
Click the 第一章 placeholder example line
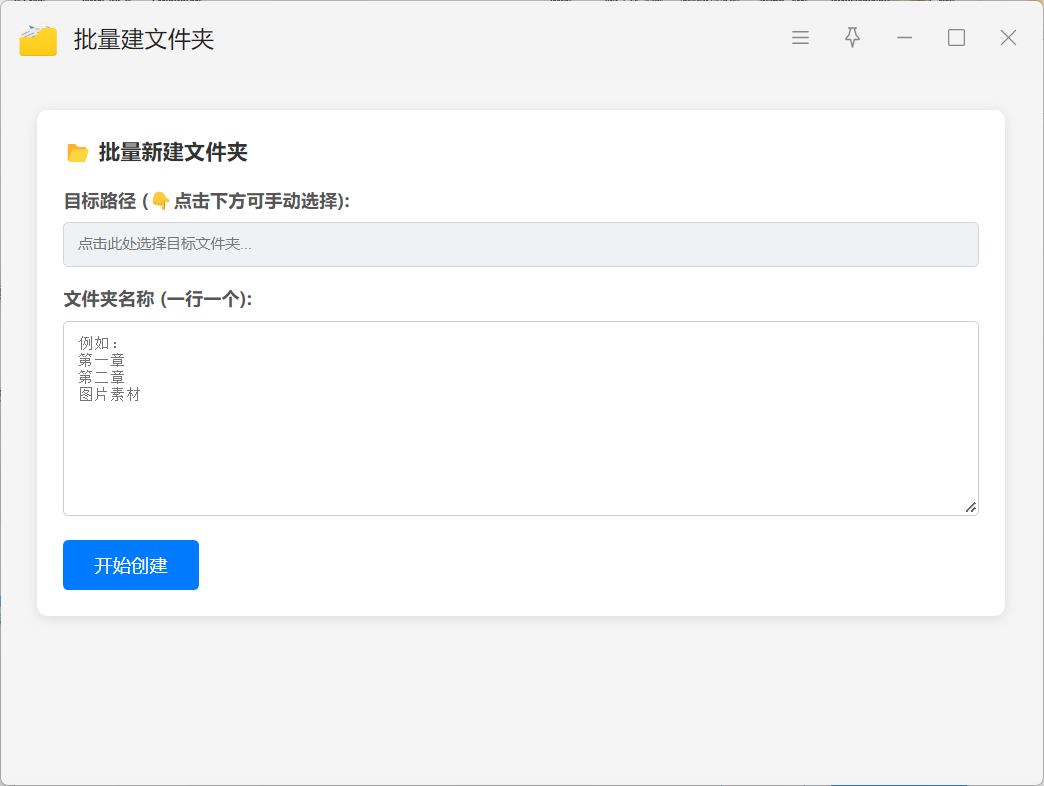click(x=102, y=361)
